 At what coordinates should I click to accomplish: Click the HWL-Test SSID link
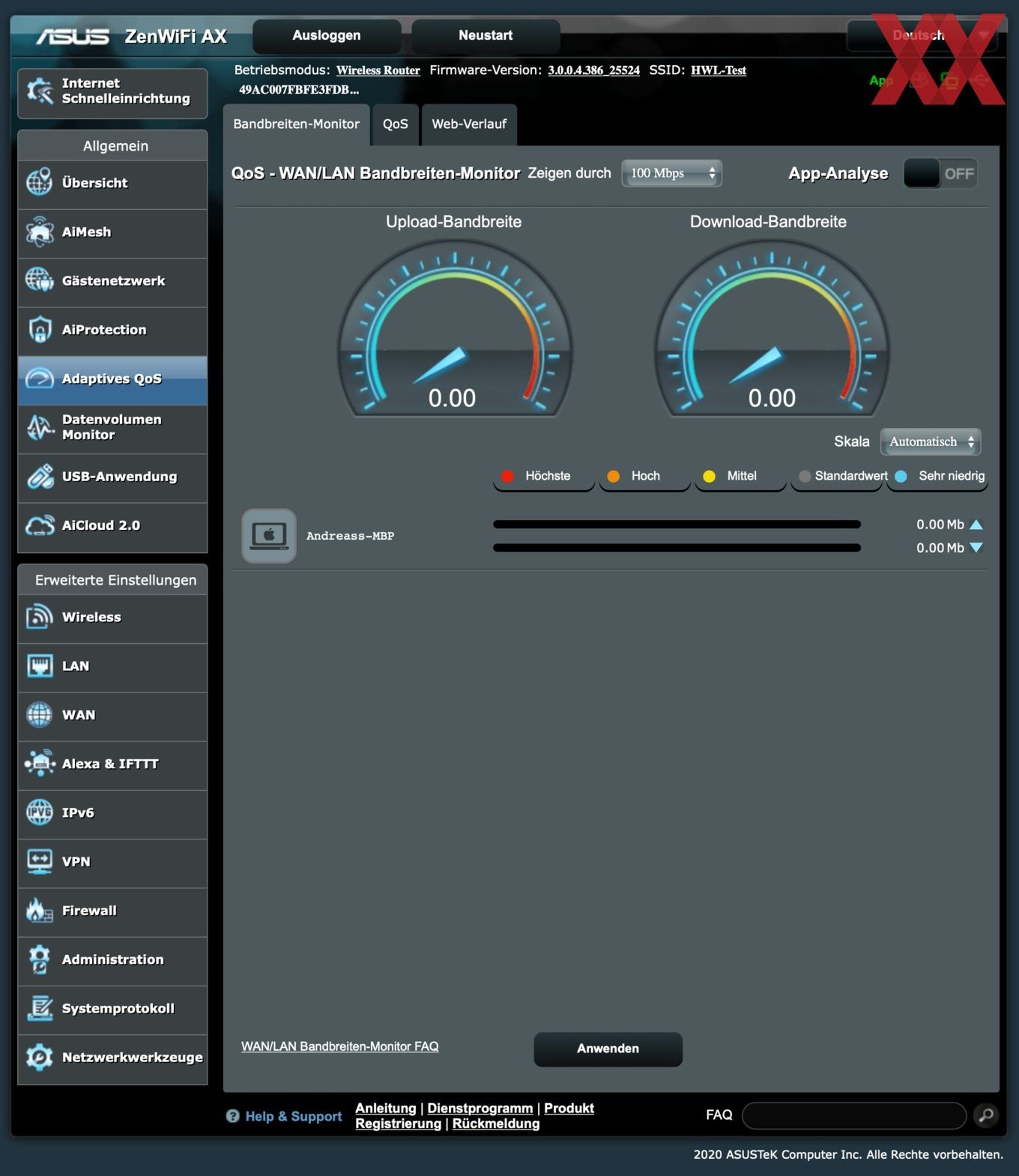coord(719,70)
